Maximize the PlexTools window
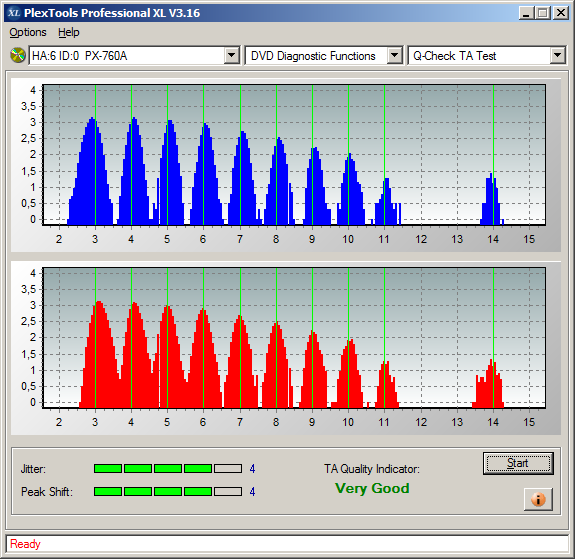575x559 pixels. [543, 13]
